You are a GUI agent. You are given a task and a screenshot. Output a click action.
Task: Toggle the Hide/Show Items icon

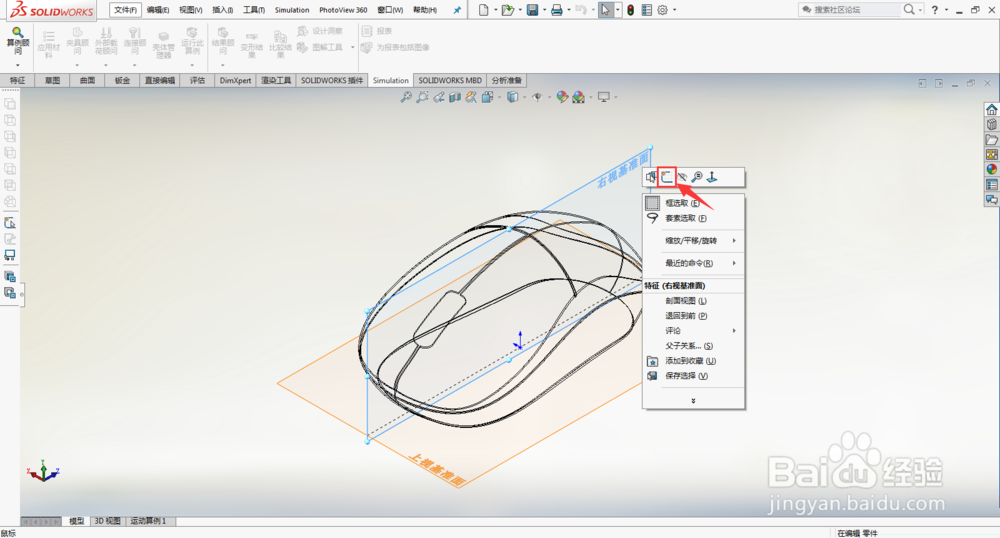[537, 97]
